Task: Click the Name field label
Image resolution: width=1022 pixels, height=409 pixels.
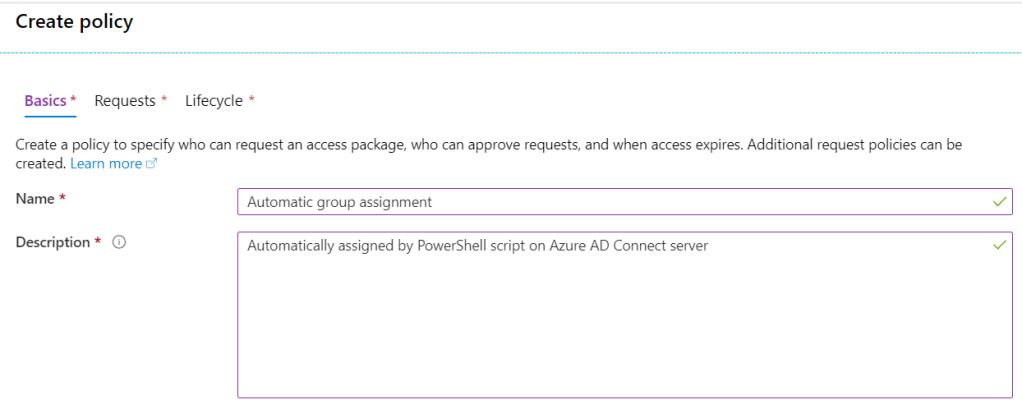Action: pyautogui.click(x=35, y=199)
